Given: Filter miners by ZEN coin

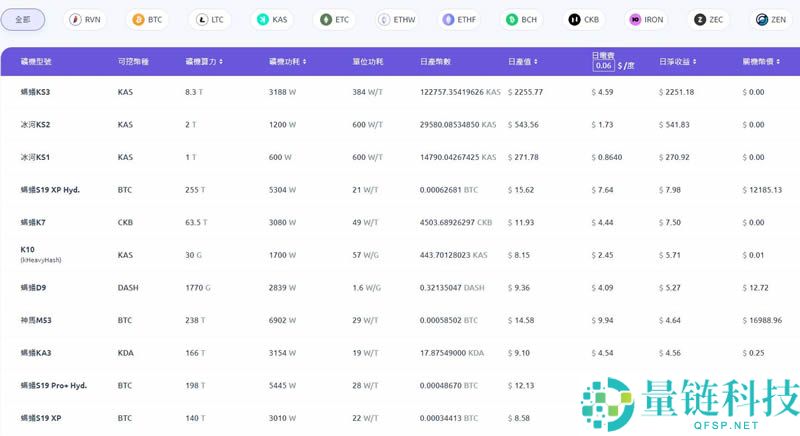Looking at the screenshot, I should (x=771, y=20).
